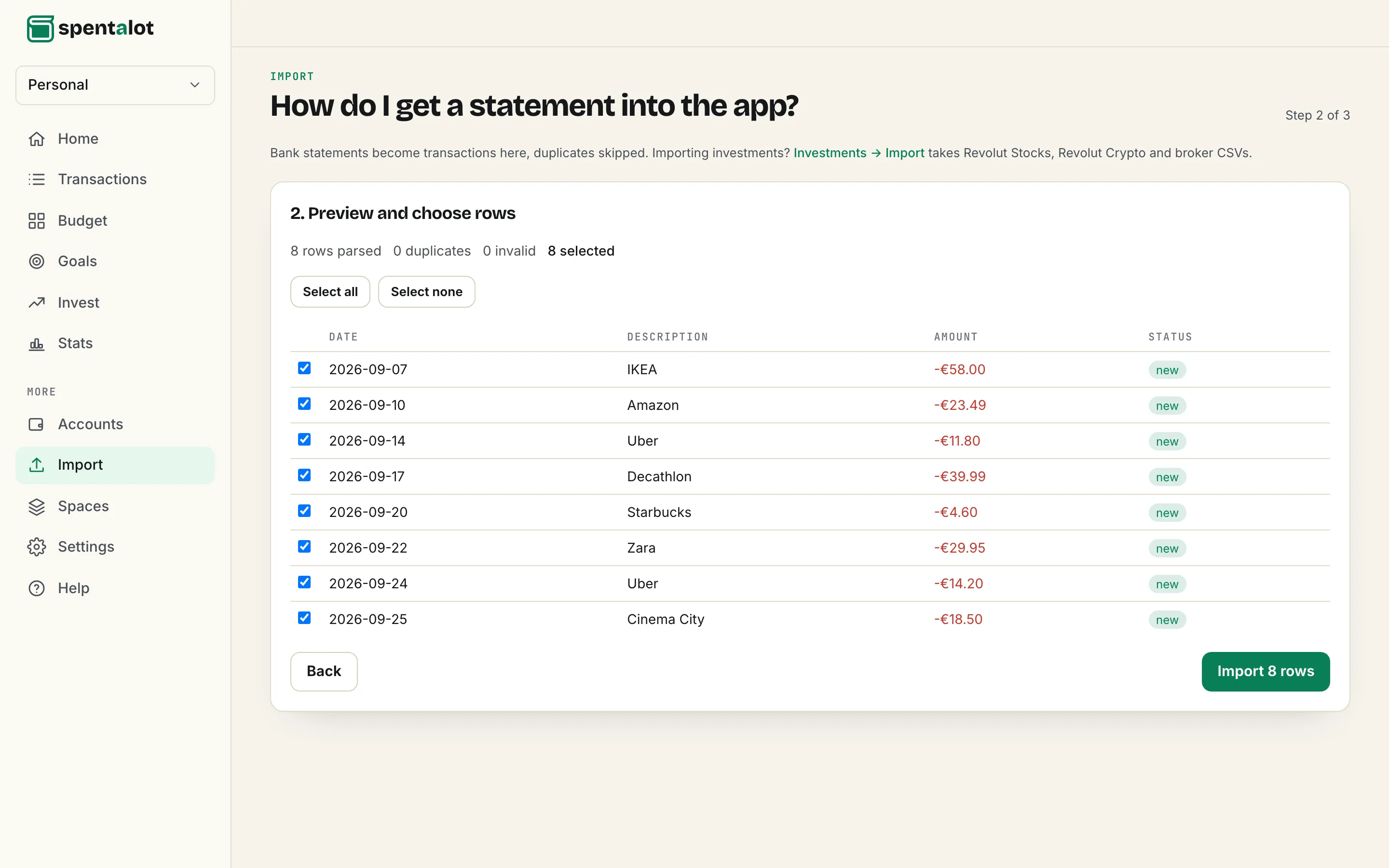
Task: Click the Stats bar chart icon
Action: (37, 343)
